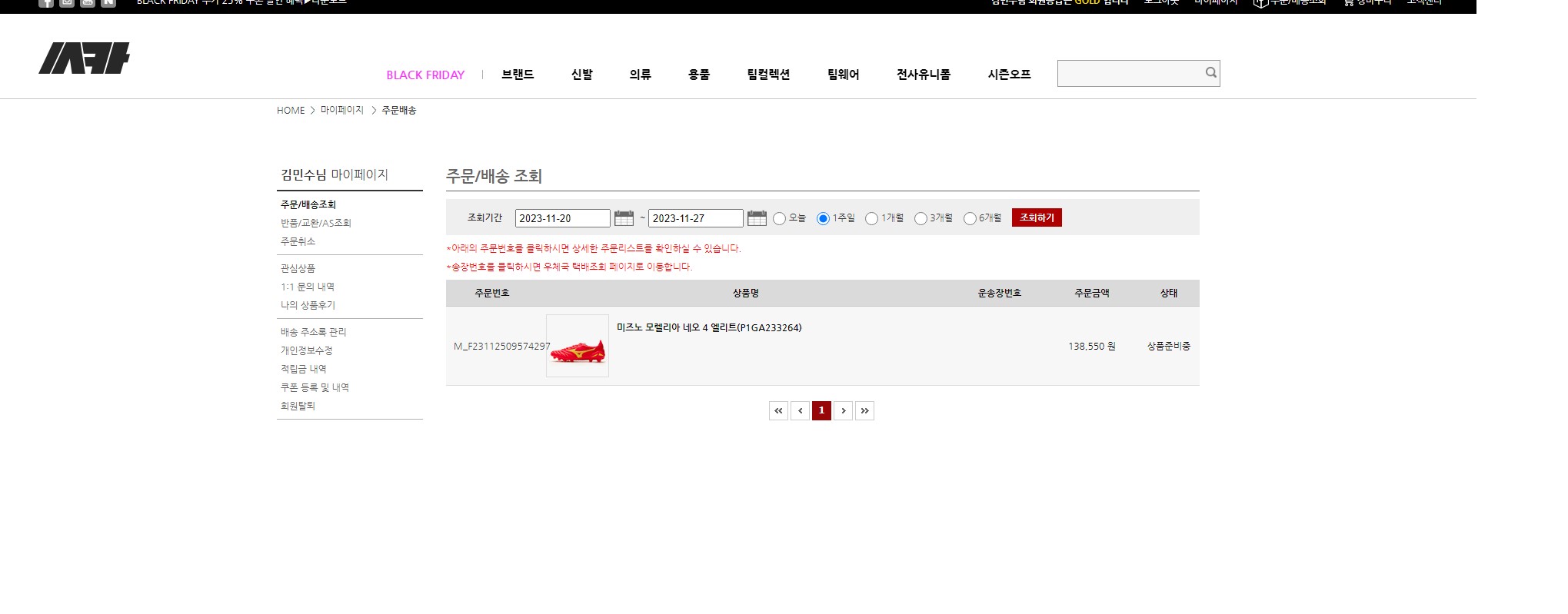This screenshot has width=1568, height=614.
Task: Click the 상태 column header
Action: point(1169,293)
